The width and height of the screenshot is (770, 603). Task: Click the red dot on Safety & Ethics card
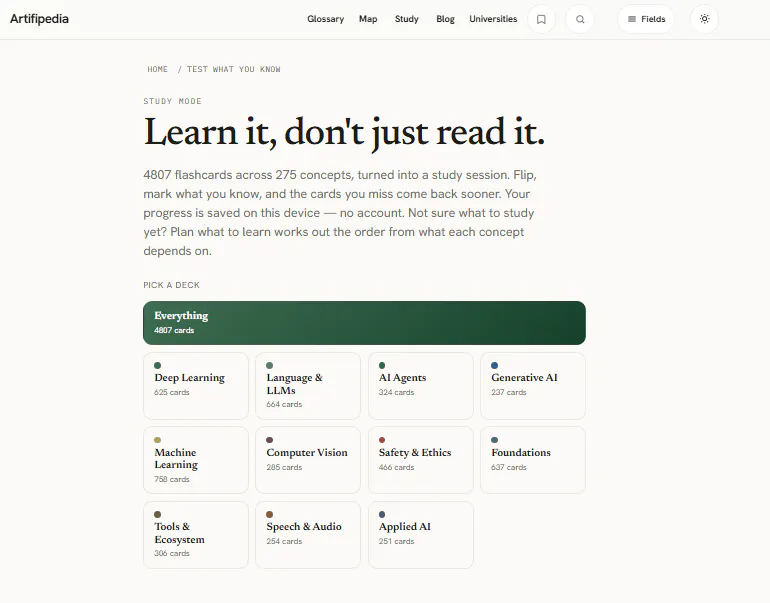[382, 440]
